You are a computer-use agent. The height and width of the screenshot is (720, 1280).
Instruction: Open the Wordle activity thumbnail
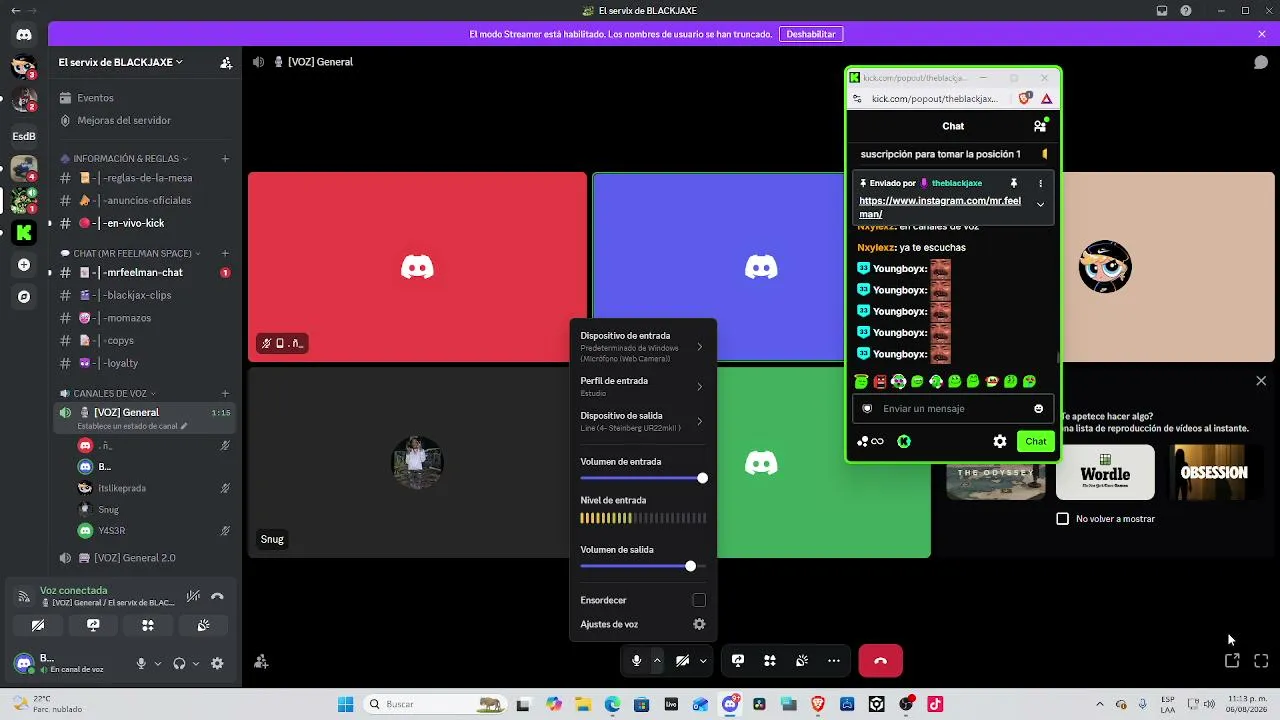[x=1105, y=472]
